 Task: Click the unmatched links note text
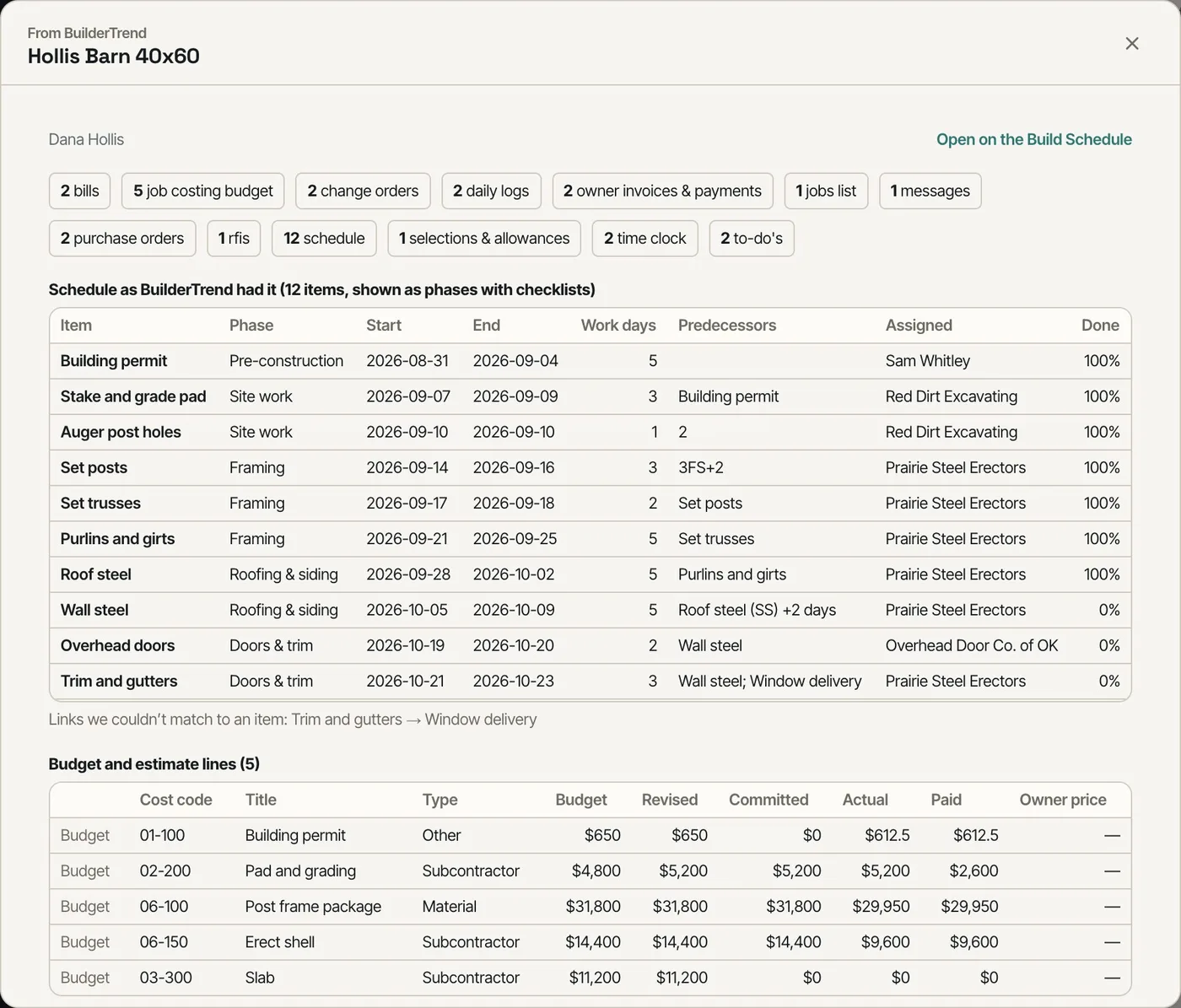point(293,720)
